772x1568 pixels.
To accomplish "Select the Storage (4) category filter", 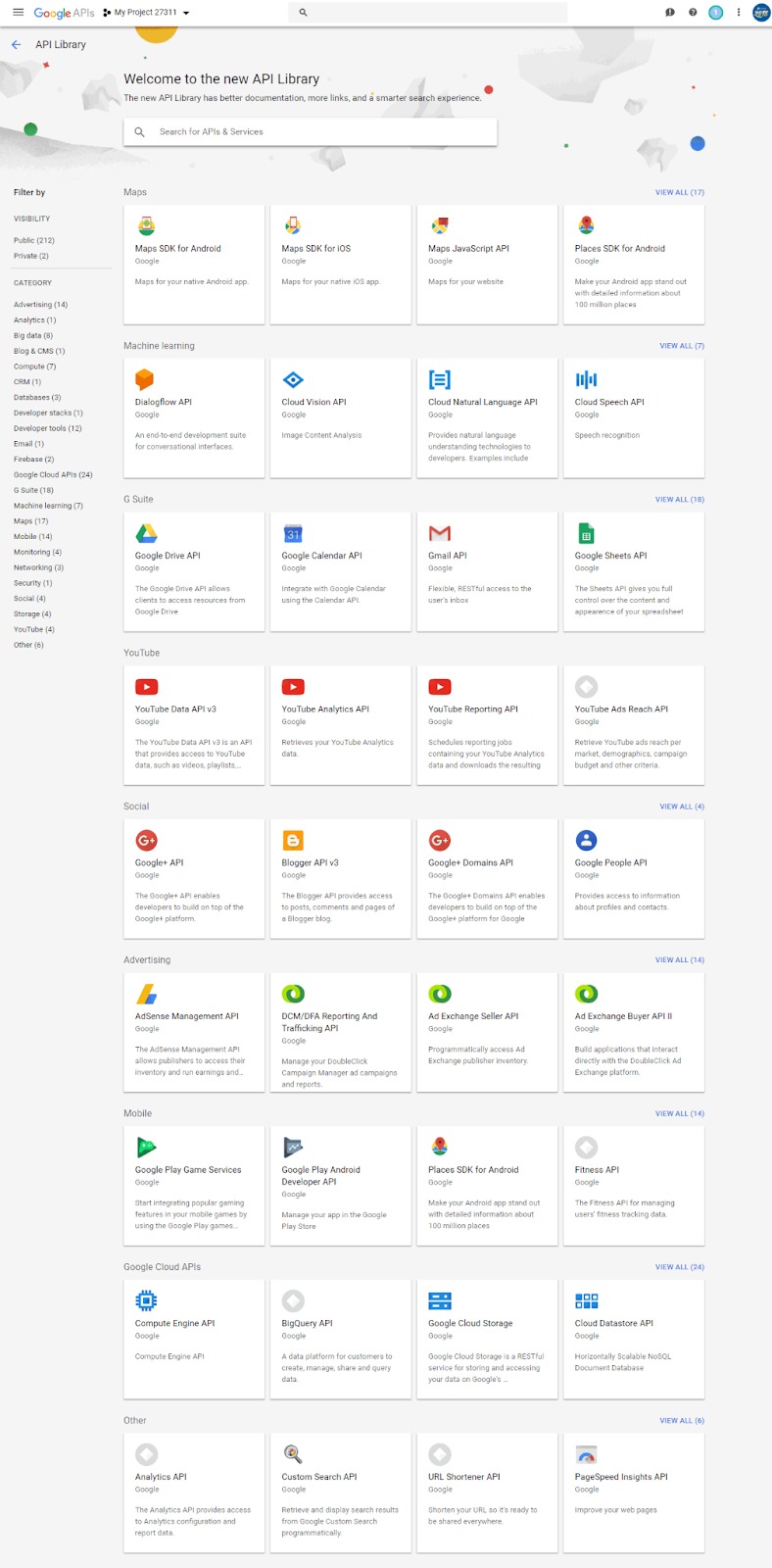I will [x=32, y=613].
